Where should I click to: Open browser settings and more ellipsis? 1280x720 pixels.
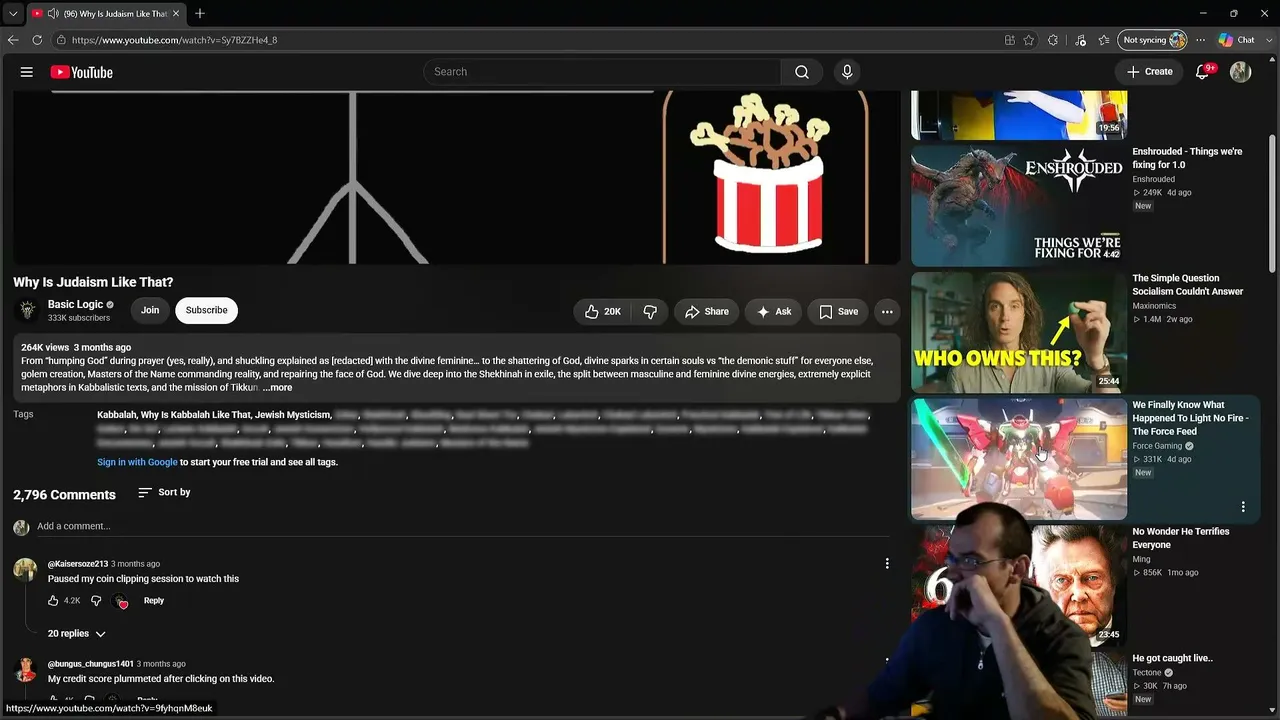coord(1200,40)
